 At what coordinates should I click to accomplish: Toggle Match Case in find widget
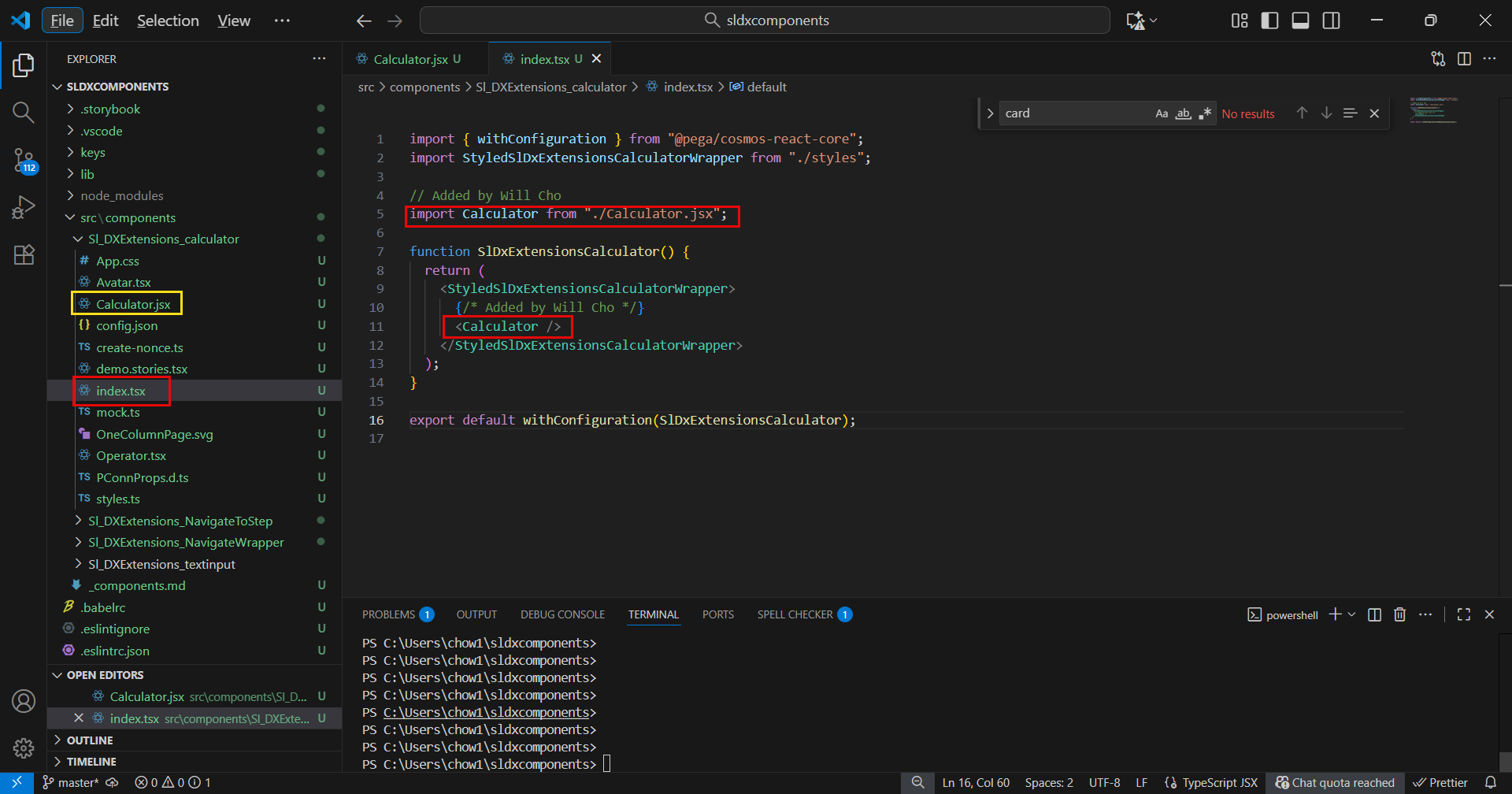point(1162,113)
